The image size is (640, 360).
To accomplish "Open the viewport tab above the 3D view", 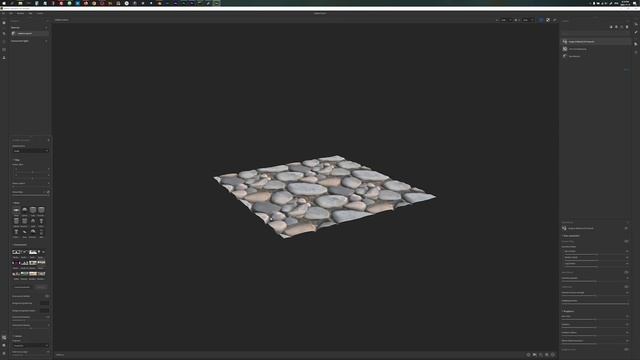I will pos(62,20).
